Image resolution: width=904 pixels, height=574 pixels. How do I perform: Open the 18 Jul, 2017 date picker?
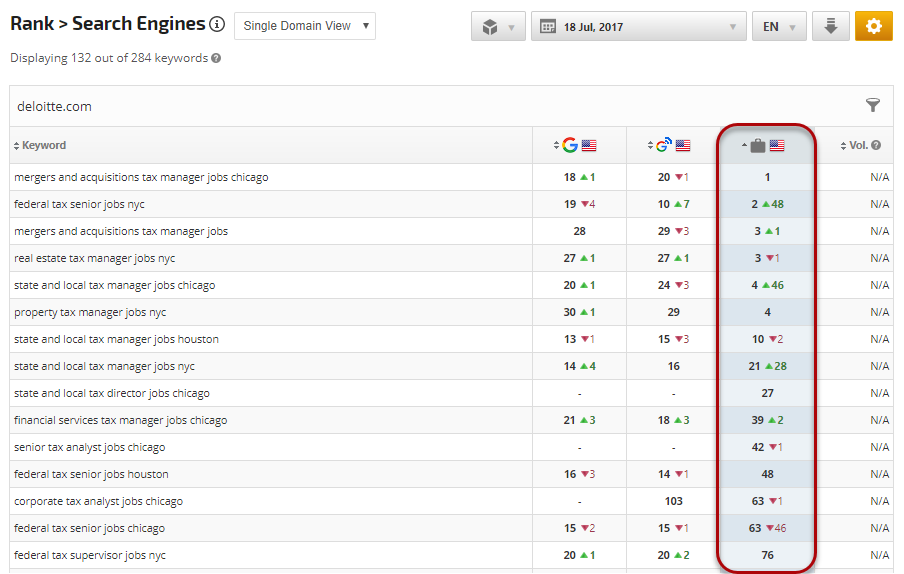pos(638,27)
